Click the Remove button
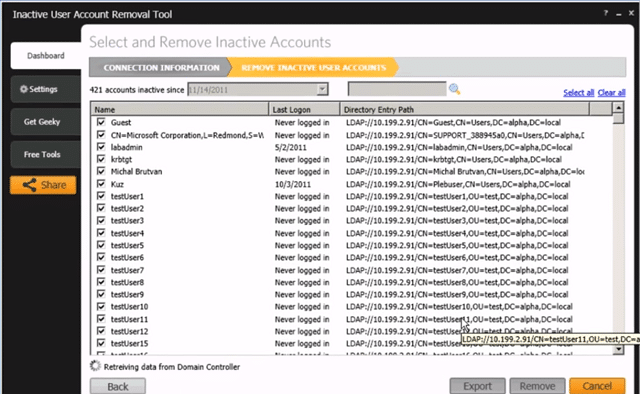Viewport: 640px width, 394px height. tap(537, 386)
